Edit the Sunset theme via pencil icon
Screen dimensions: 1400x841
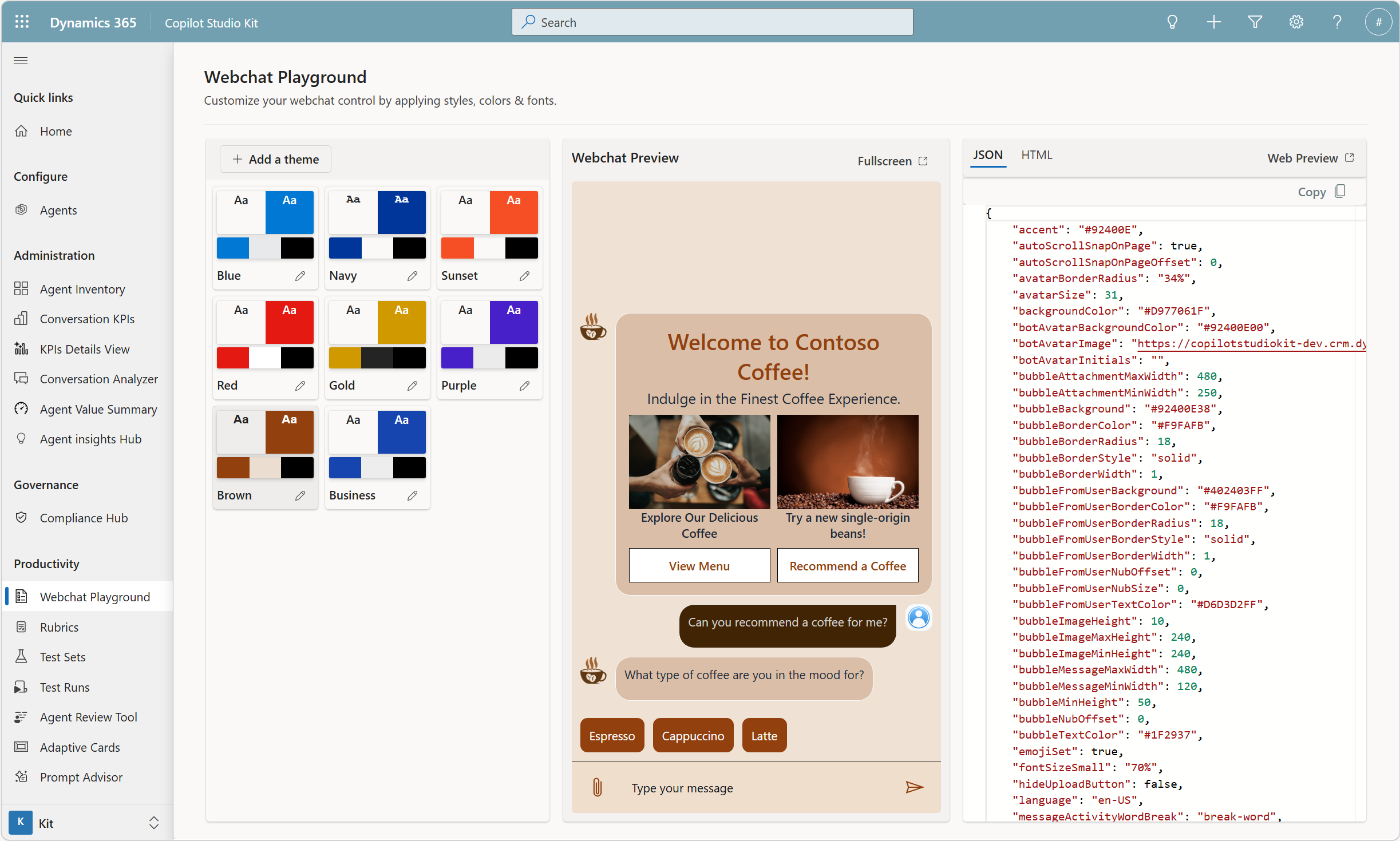(x=524, y=276)
